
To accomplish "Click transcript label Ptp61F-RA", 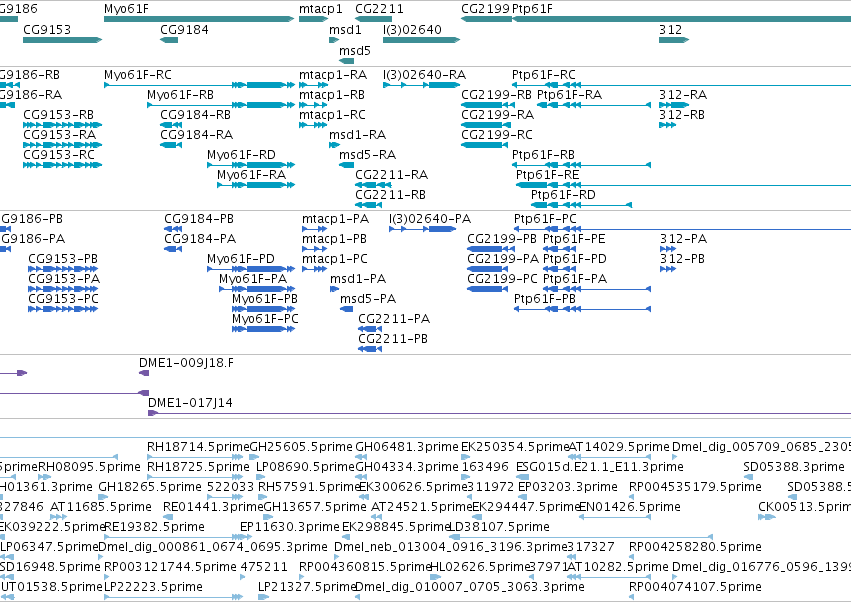I will point(570,94).
